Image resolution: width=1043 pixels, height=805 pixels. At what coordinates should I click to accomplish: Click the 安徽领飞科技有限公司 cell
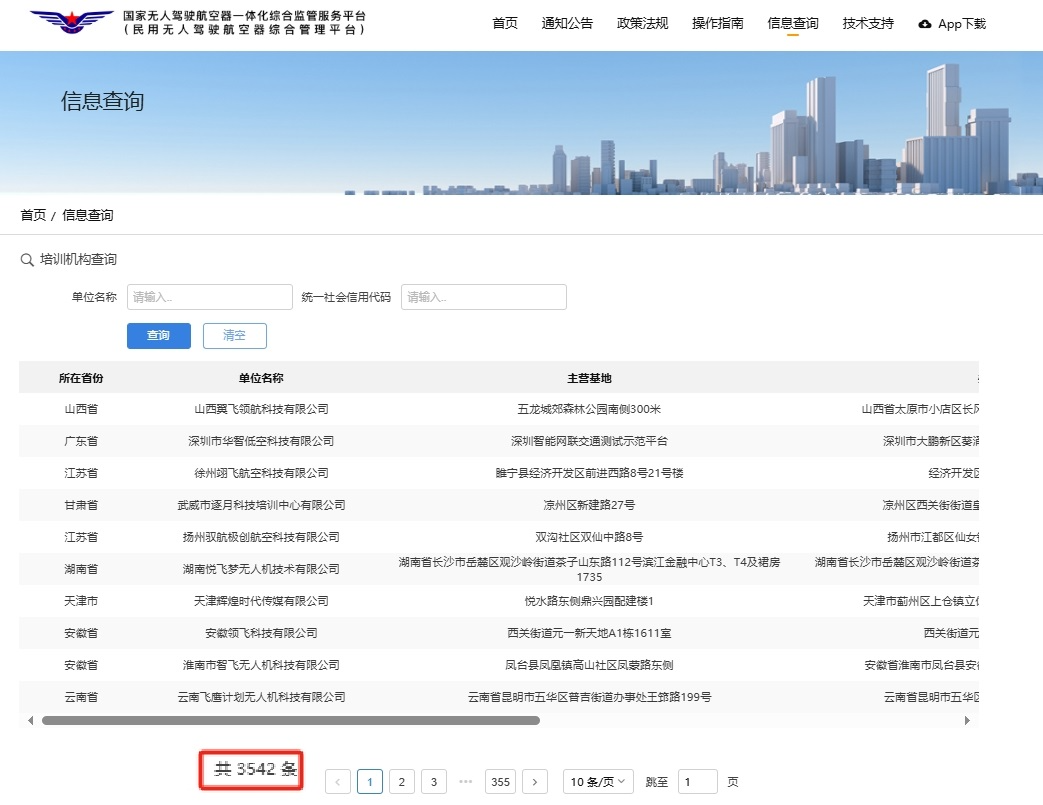(x=261, y=633)
